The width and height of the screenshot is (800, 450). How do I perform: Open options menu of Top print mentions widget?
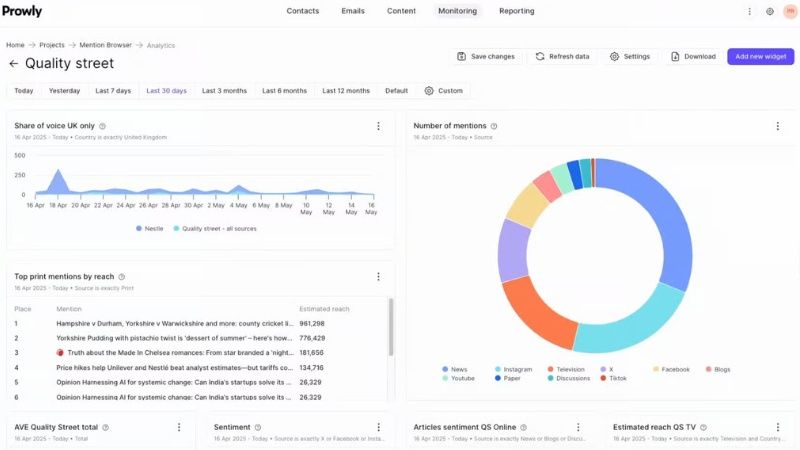click(x=378, y=277)
